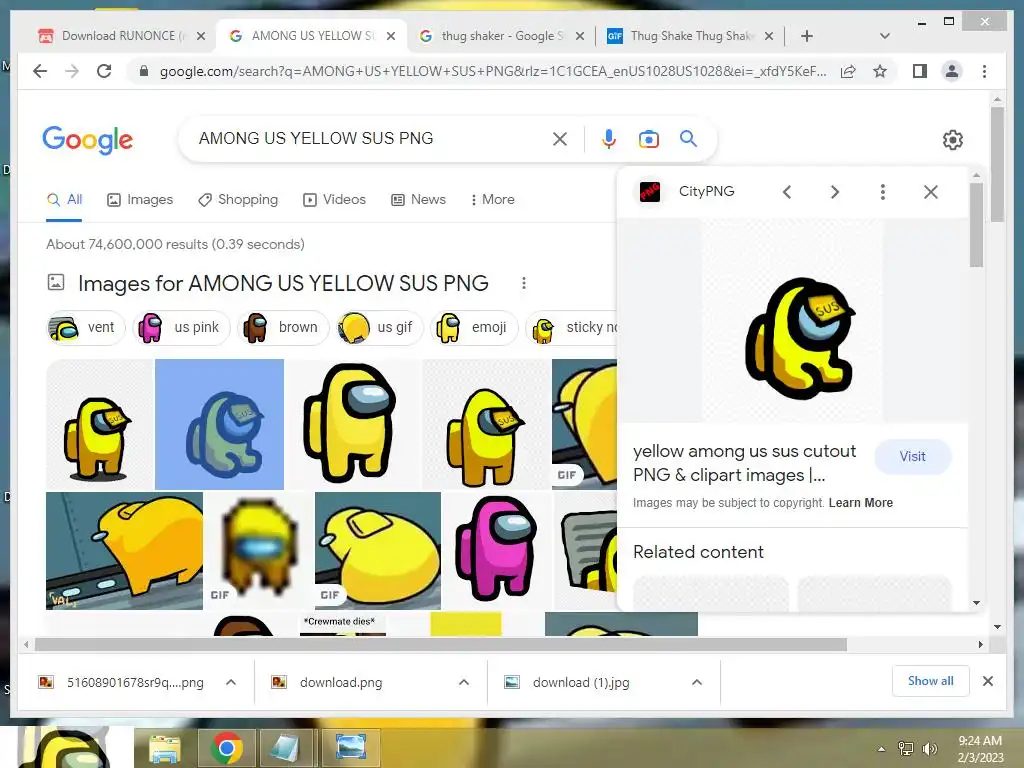Expand options for download (1).jpg
The height and width of the screenshot is (768, 1024).
coord(697,682)
